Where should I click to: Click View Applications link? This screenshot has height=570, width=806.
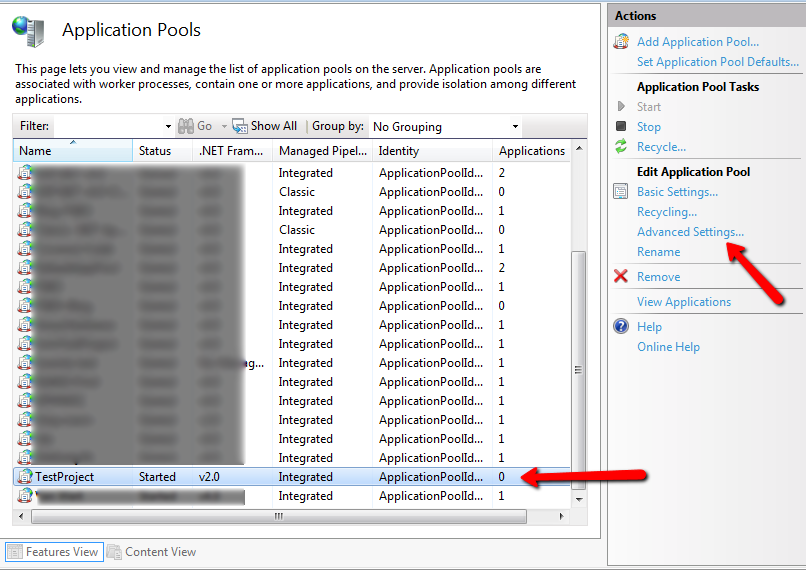(x=684, y=302)
